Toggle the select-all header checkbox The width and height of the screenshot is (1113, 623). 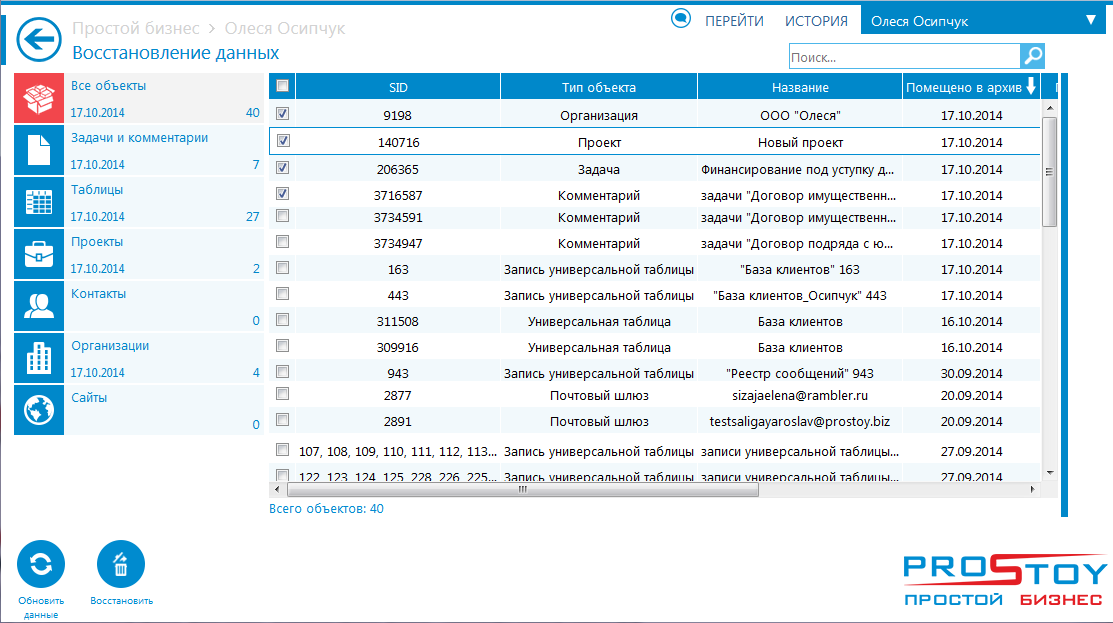pyautogui.click(x=282, y=86)
